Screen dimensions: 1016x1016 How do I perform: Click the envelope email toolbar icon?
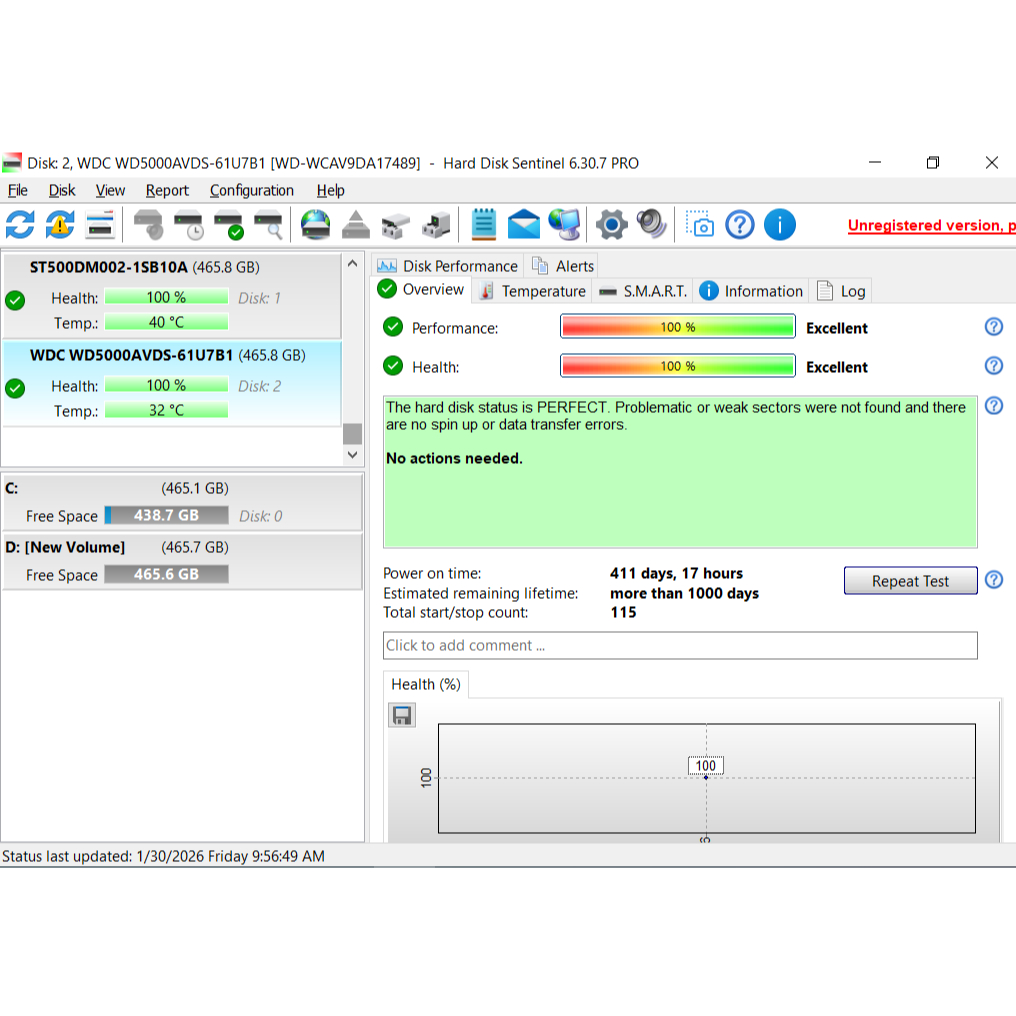coord(523,224)
